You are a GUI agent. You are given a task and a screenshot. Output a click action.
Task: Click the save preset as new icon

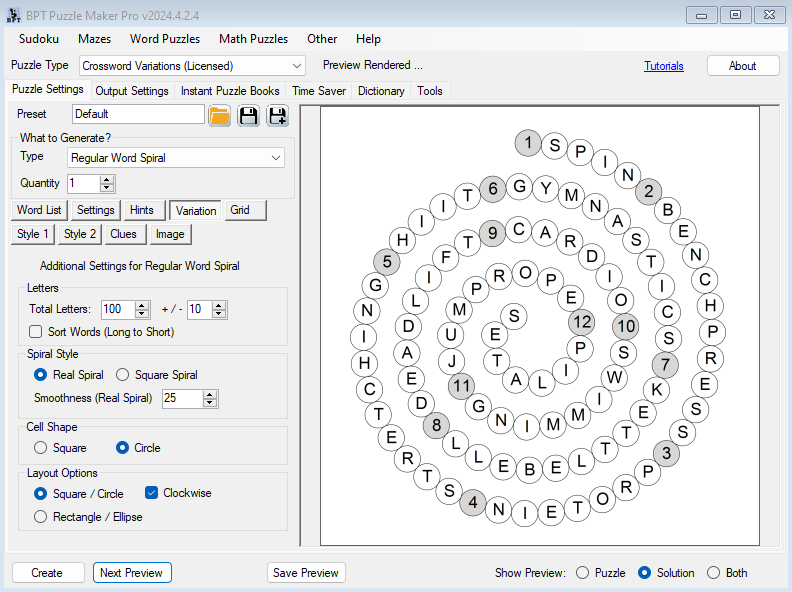pyautogui.click(x=277, y=115)
